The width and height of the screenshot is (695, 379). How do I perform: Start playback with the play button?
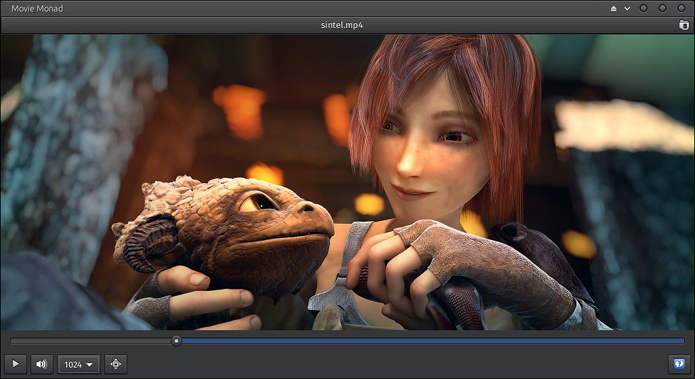coord(16,364)
